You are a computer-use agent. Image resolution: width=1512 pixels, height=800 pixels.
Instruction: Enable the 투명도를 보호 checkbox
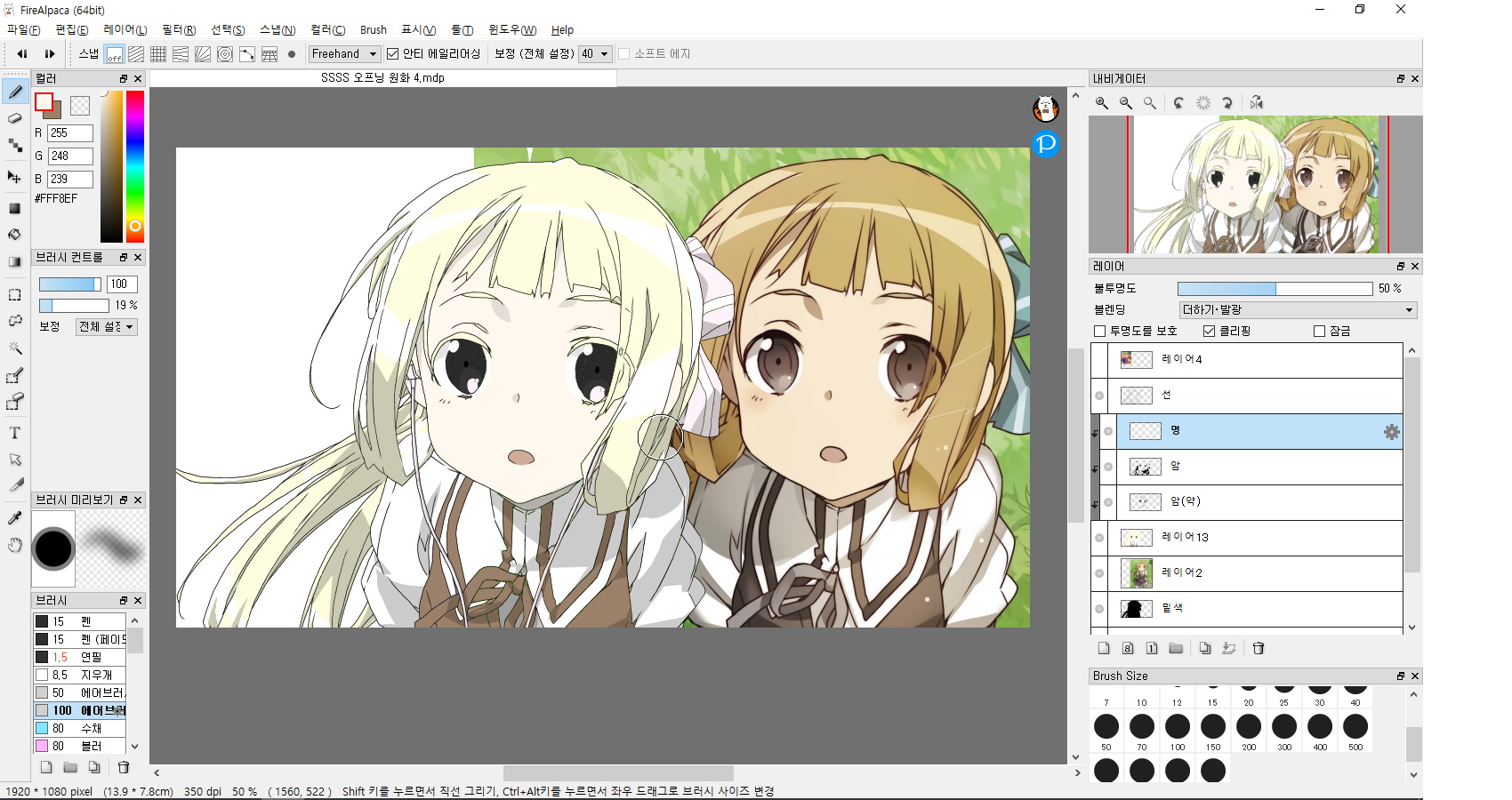(1100, 331)
